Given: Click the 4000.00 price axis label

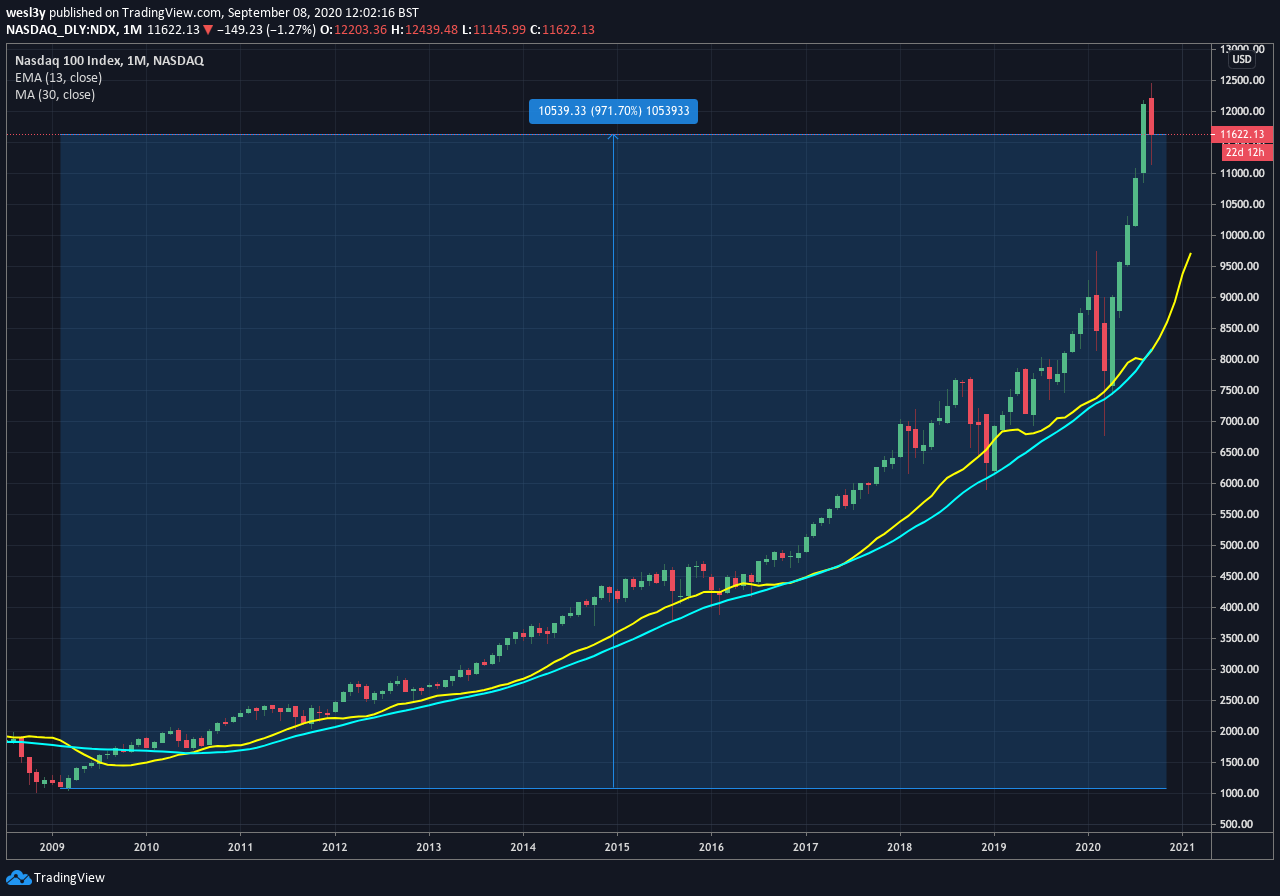Looking at the screenshot, I should tap(1240, 607).
